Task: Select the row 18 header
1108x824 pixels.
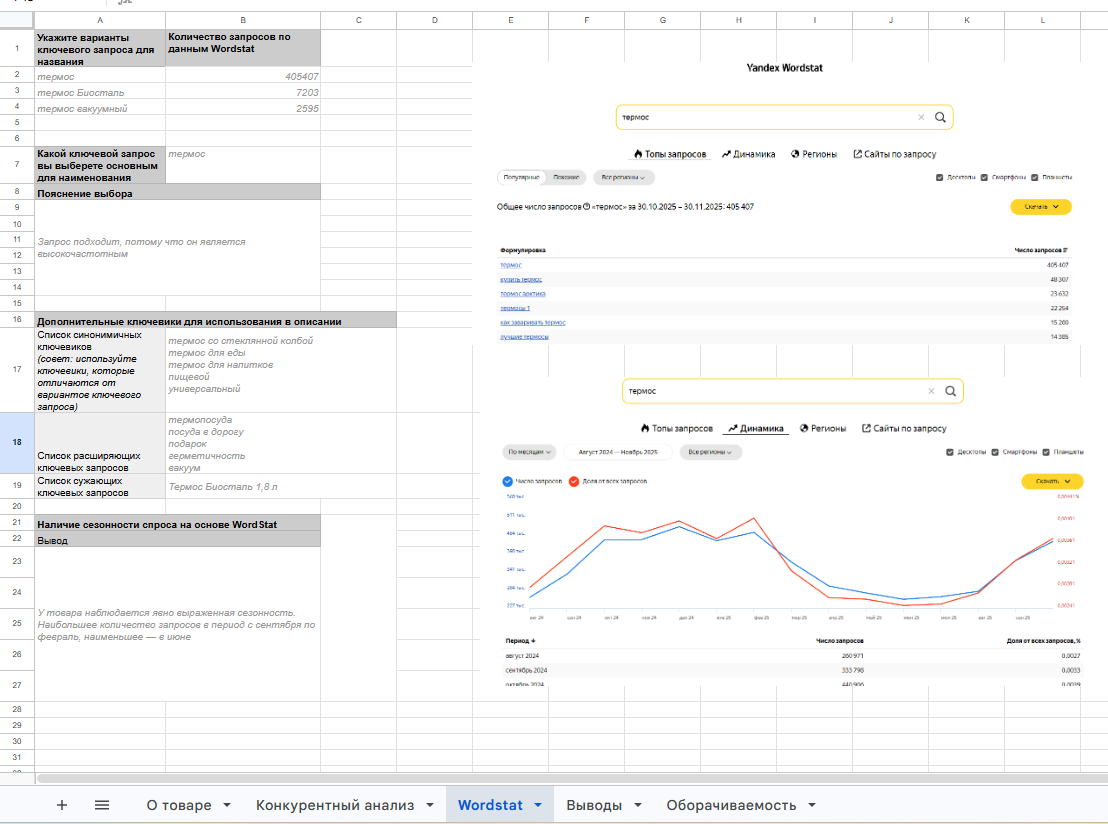Action: click(x=17, y=442)
